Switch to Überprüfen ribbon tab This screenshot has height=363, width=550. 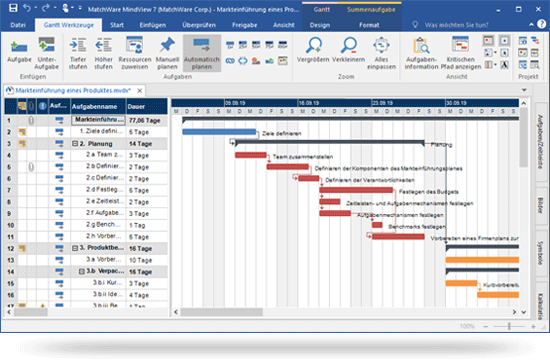(199, 25)
